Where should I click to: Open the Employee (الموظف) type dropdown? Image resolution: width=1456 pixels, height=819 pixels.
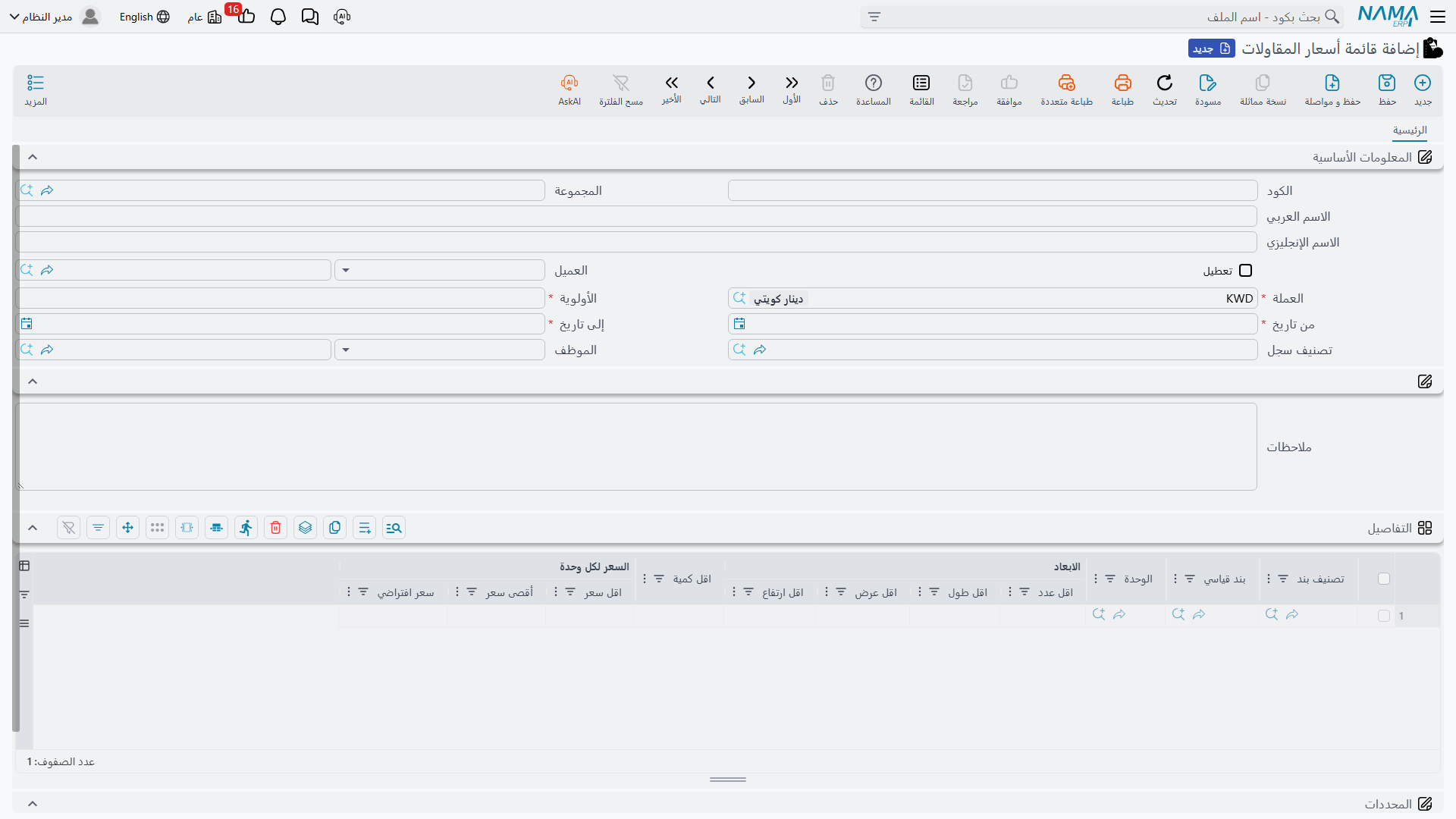[346, 350]
